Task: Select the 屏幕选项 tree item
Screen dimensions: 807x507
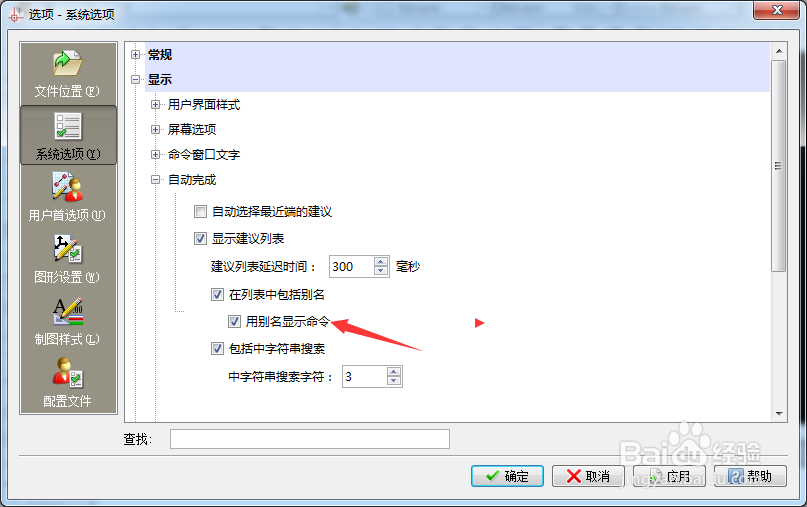Action: (x=192, y=130)
